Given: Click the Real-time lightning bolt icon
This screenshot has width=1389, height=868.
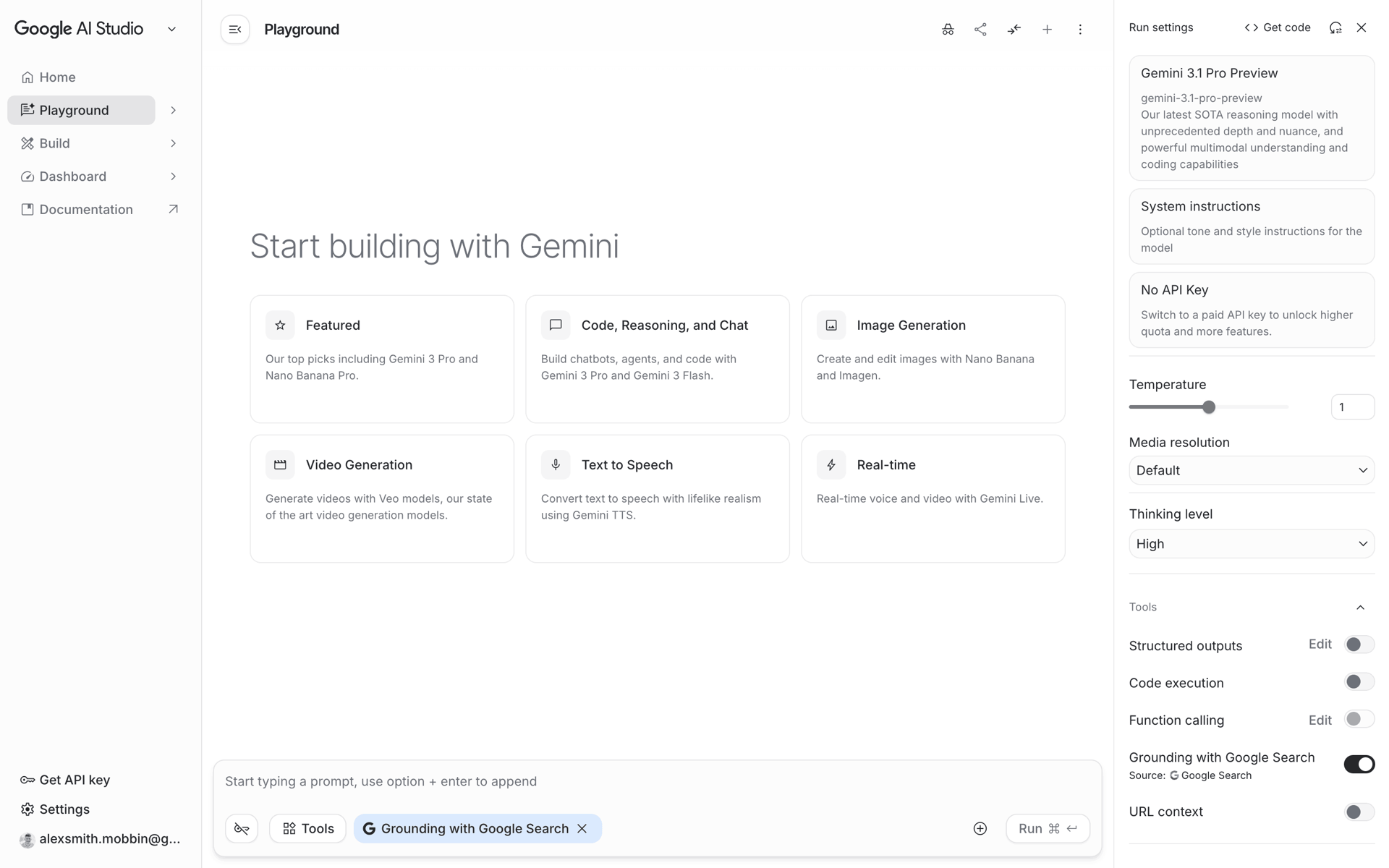Looking at the screenshot, I should [831, 465].
